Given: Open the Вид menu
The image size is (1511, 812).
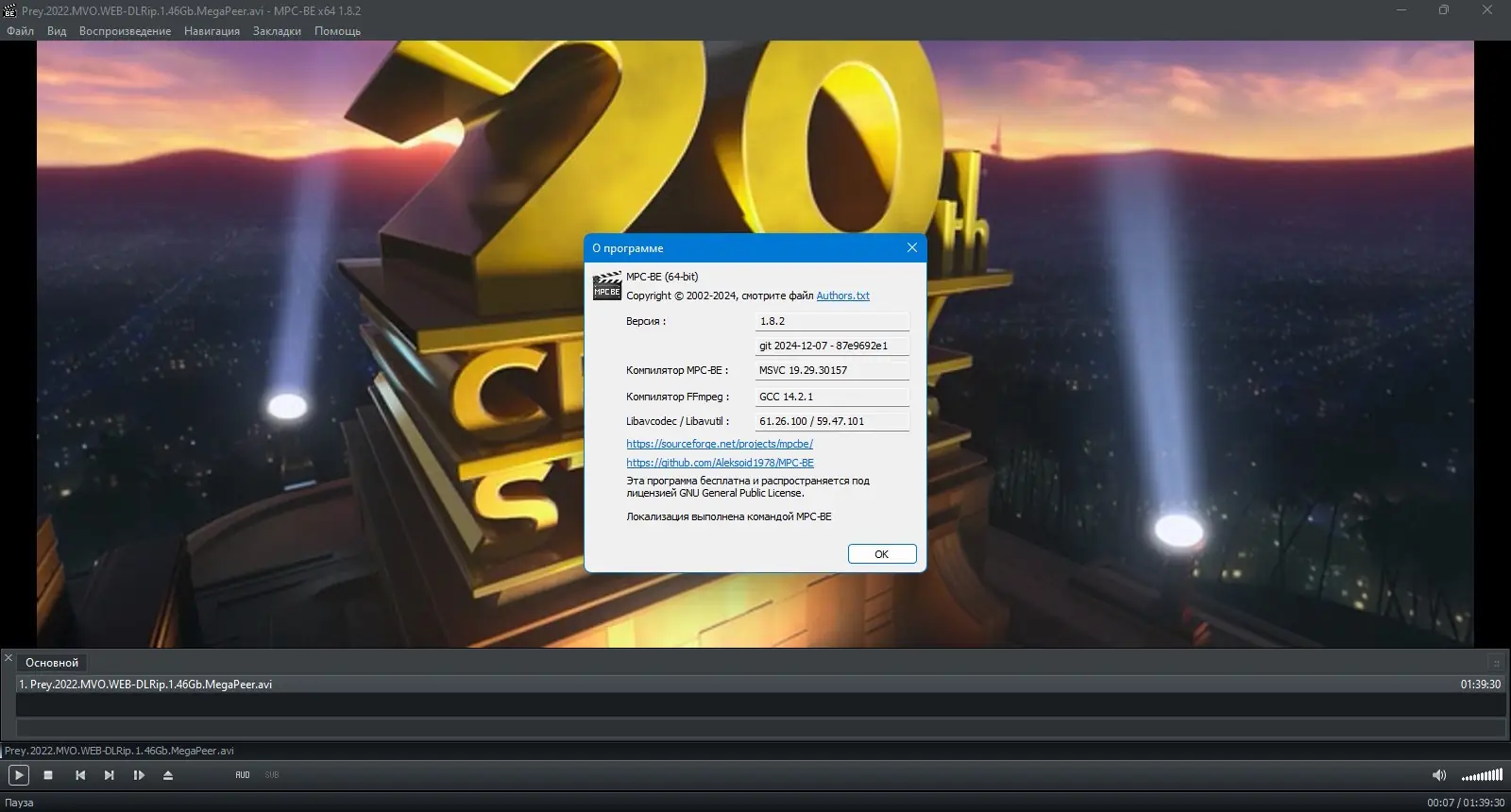Looking at the screenshot, I should [x=57, y=31].
